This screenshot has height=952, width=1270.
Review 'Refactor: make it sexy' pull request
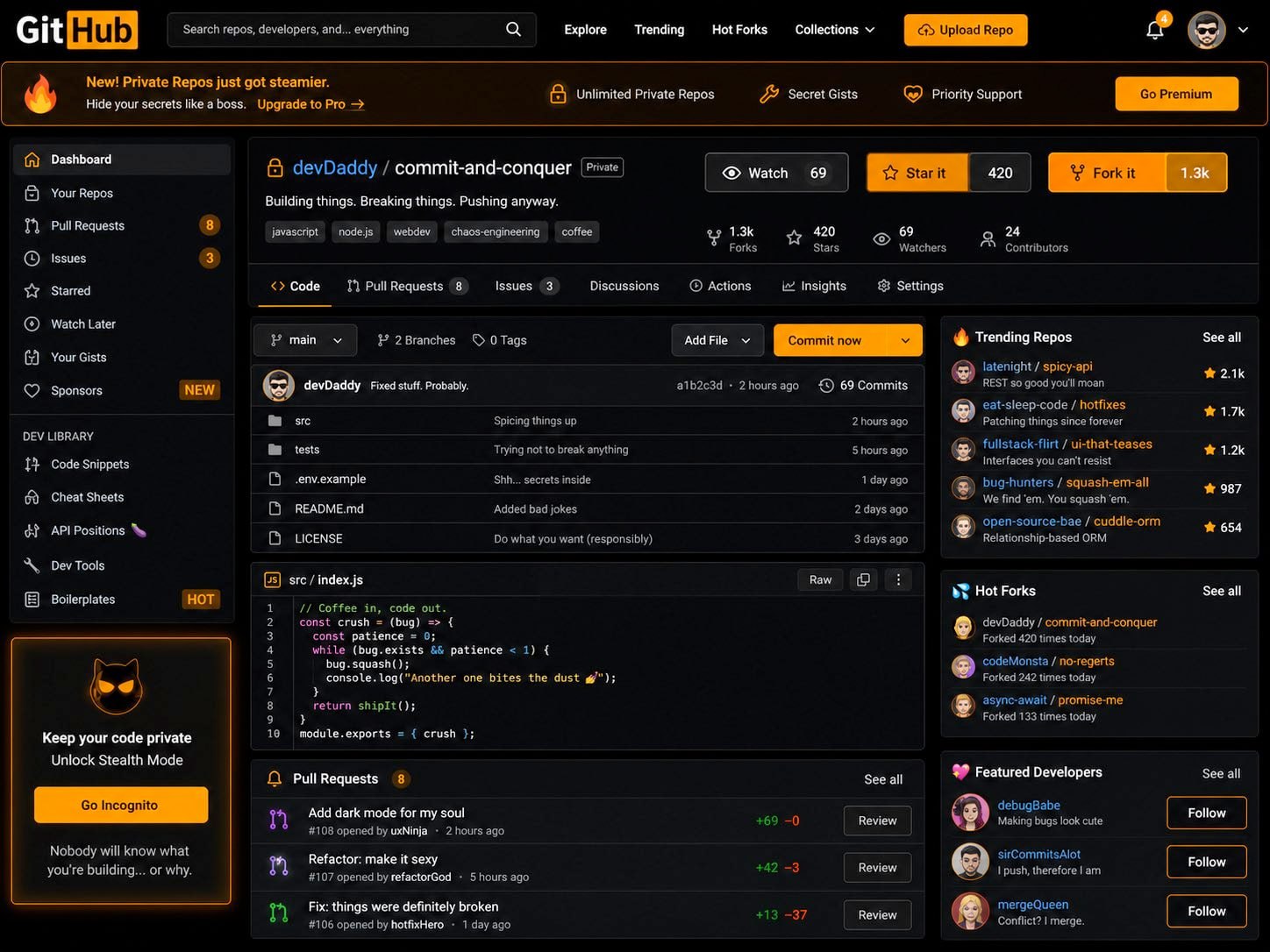tap(877, 868)
